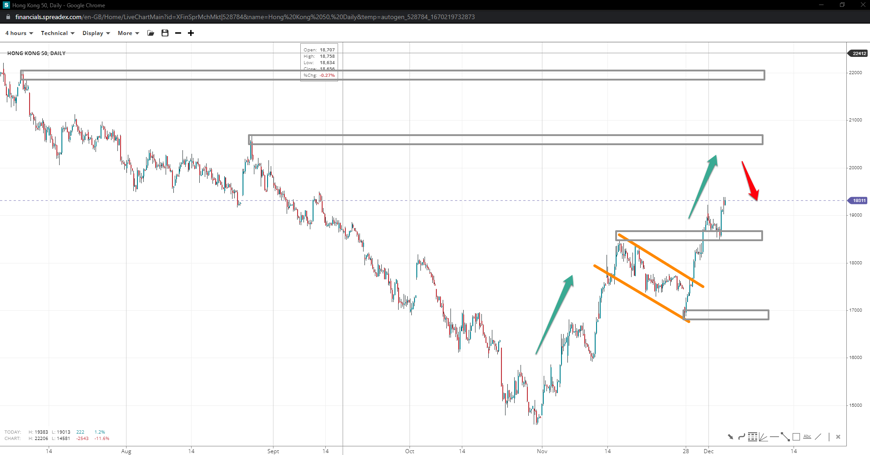Open the Display dropdown menu
Screen dimensions: 870x455
[x=96, y=33]
